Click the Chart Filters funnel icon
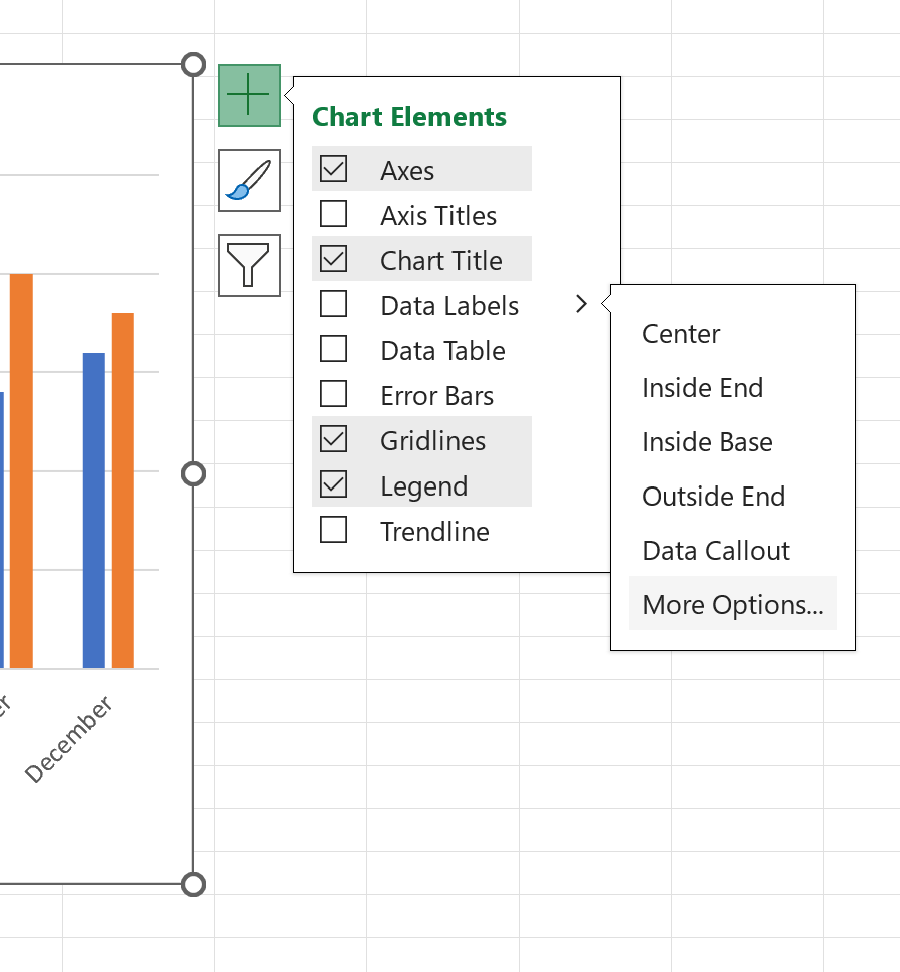 coord(249,266)
